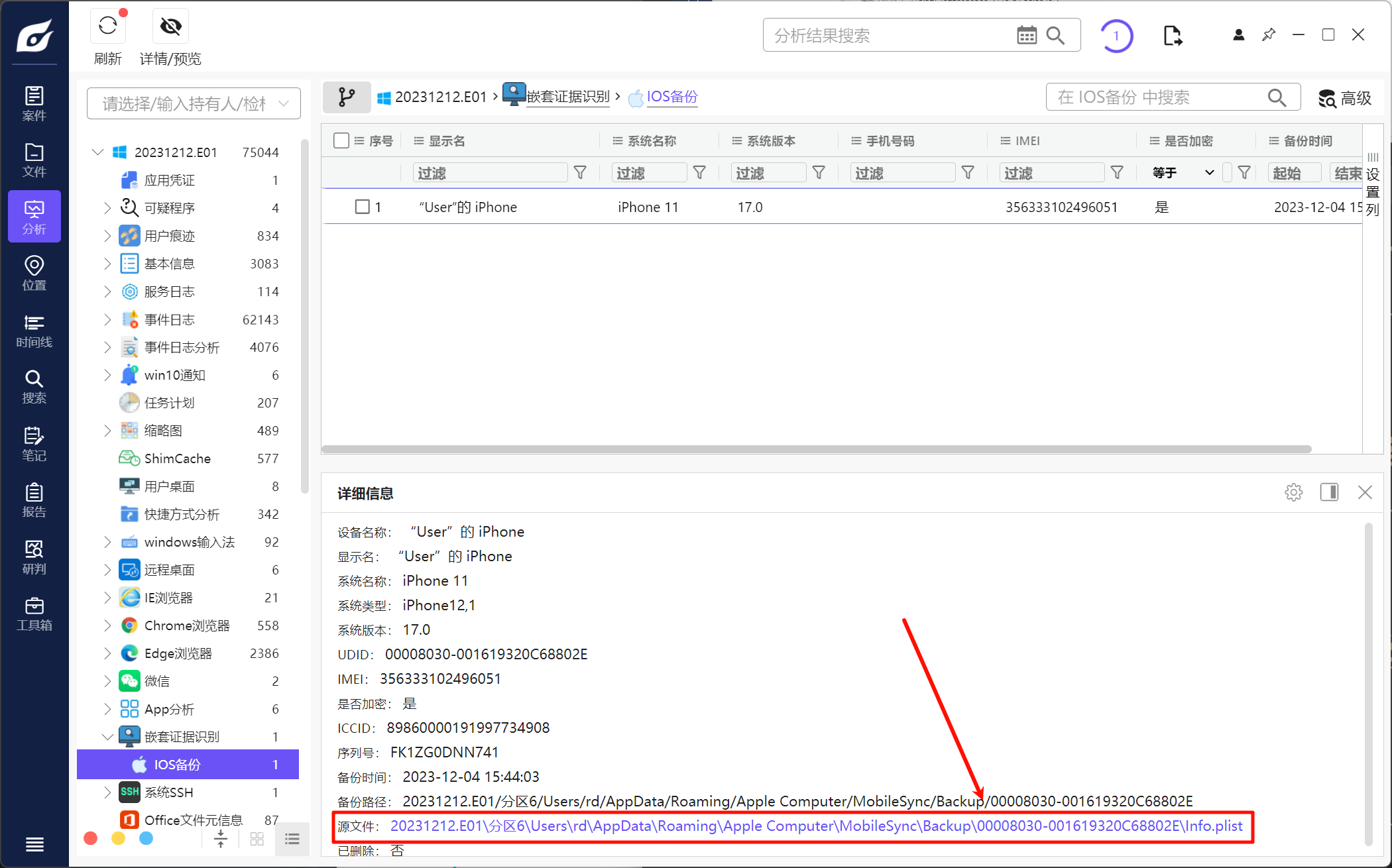Toggle detail panel layout split icon
This screenshot has height=868, width=1392.
(1329, 492)
